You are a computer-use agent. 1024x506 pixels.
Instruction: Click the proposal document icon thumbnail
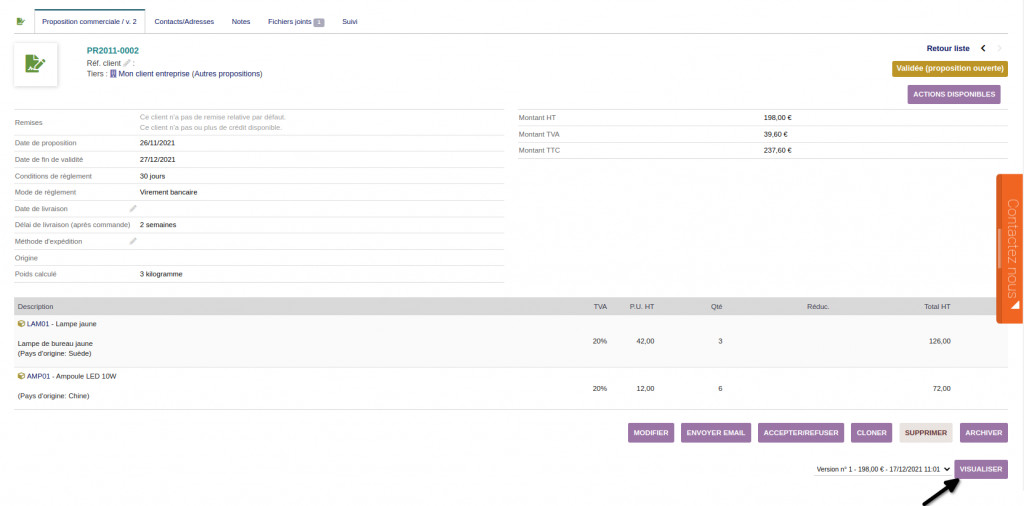point(36,63)
